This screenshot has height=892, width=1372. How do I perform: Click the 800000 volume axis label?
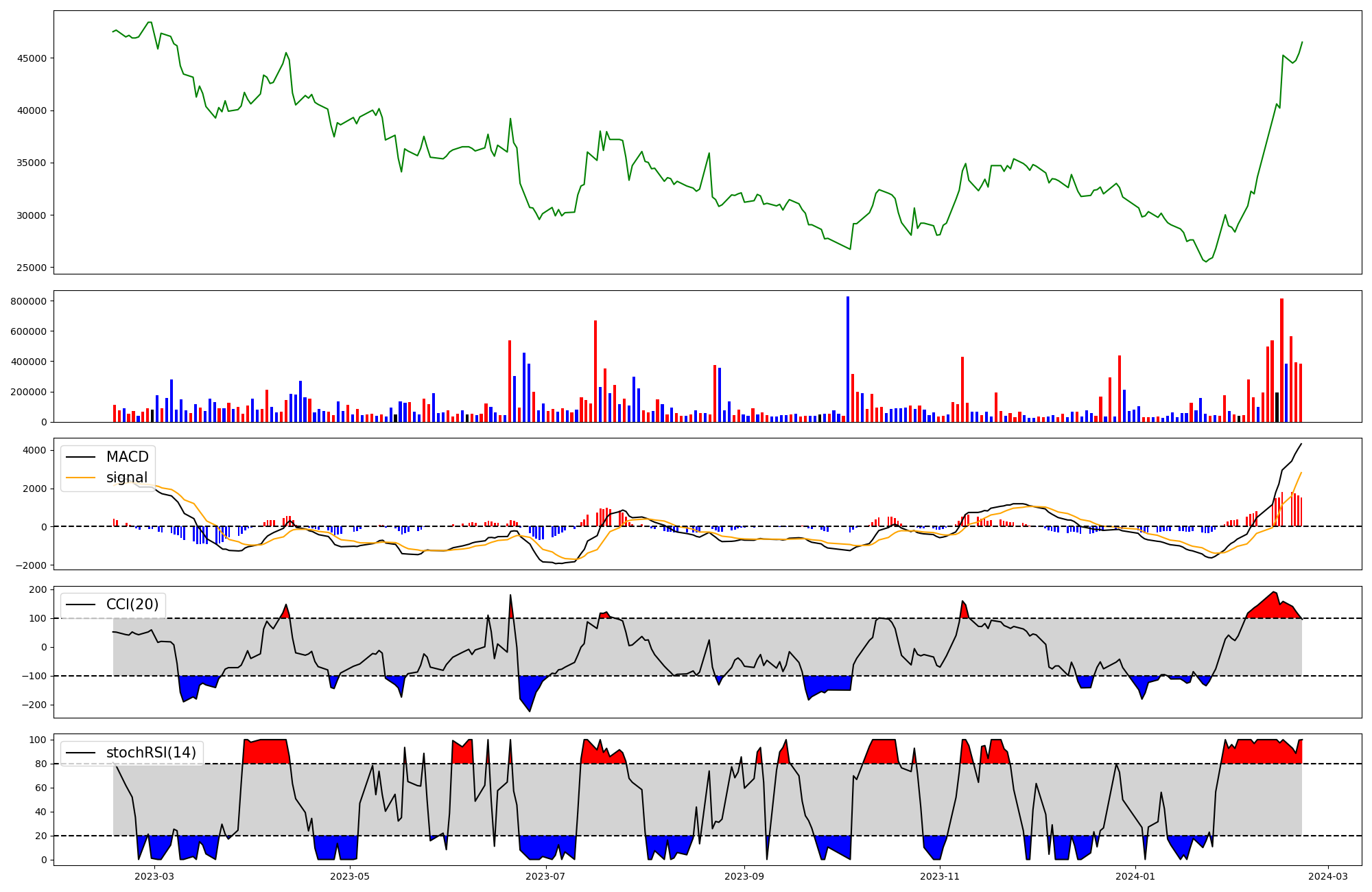(29, 301)
